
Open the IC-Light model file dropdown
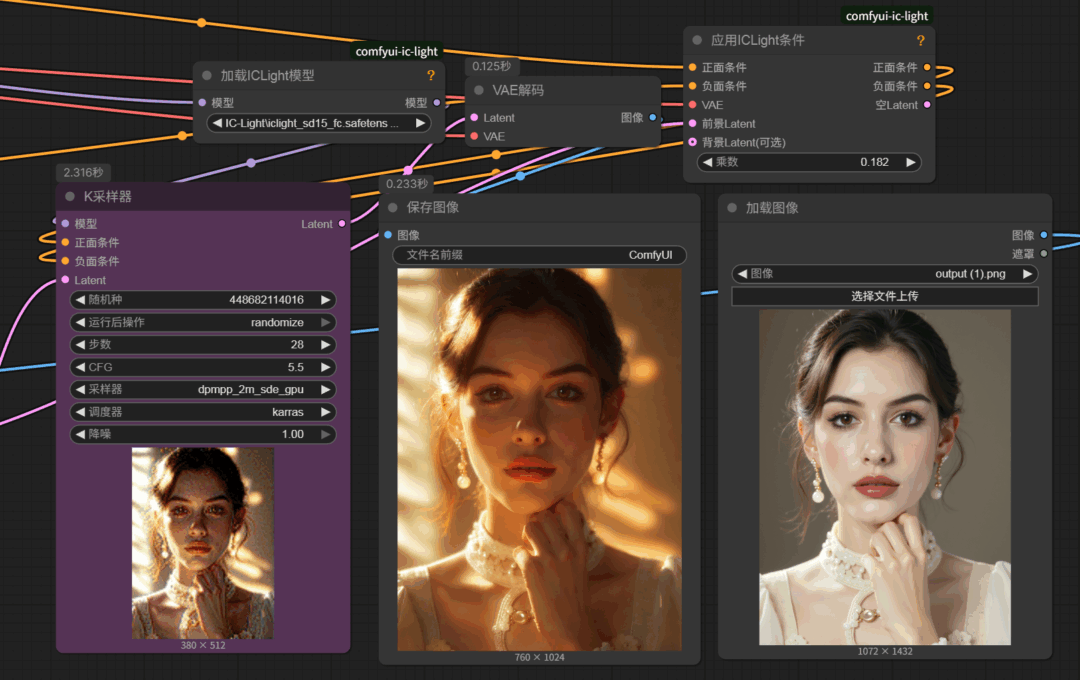pyautogui.click(x=319, y=123)
